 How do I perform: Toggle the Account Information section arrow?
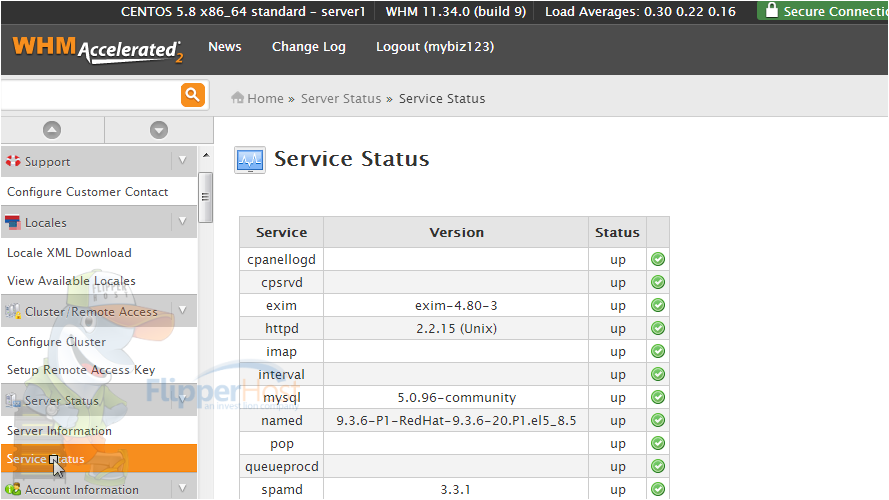tap(183, 489)
